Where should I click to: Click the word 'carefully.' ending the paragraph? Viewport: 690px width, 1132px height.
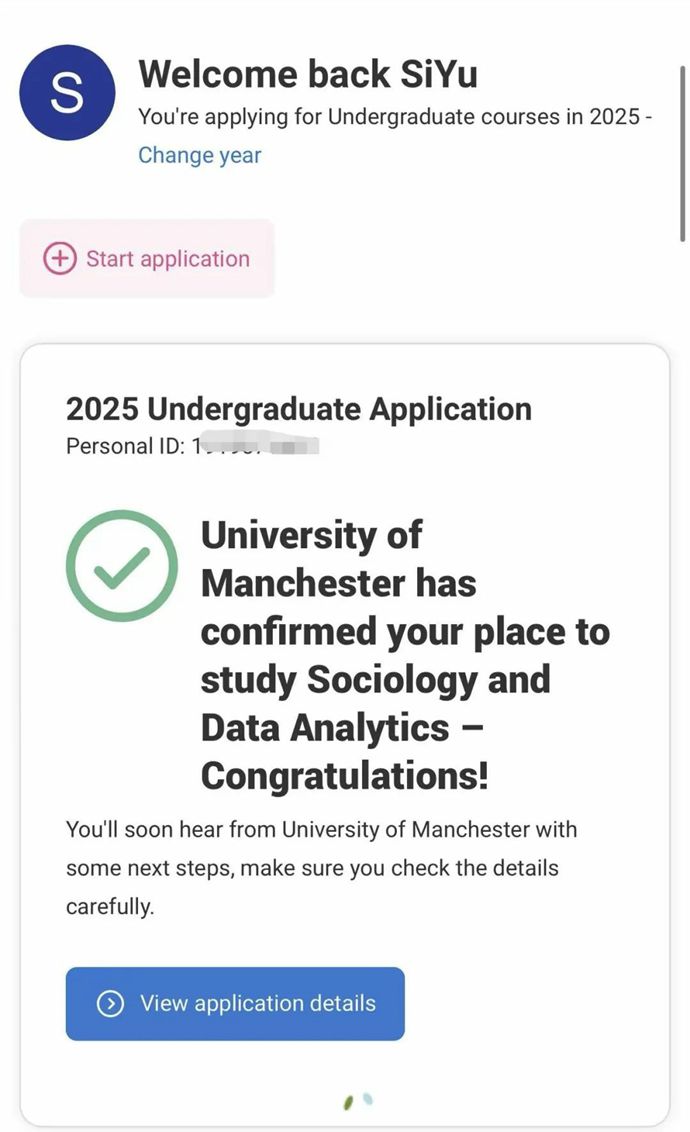click(110, 907)
